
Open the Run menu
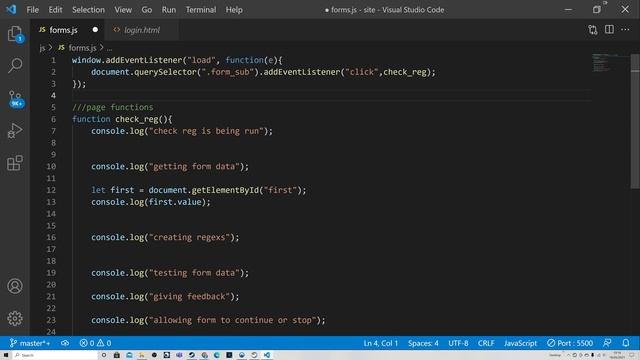tap(169, 10)
